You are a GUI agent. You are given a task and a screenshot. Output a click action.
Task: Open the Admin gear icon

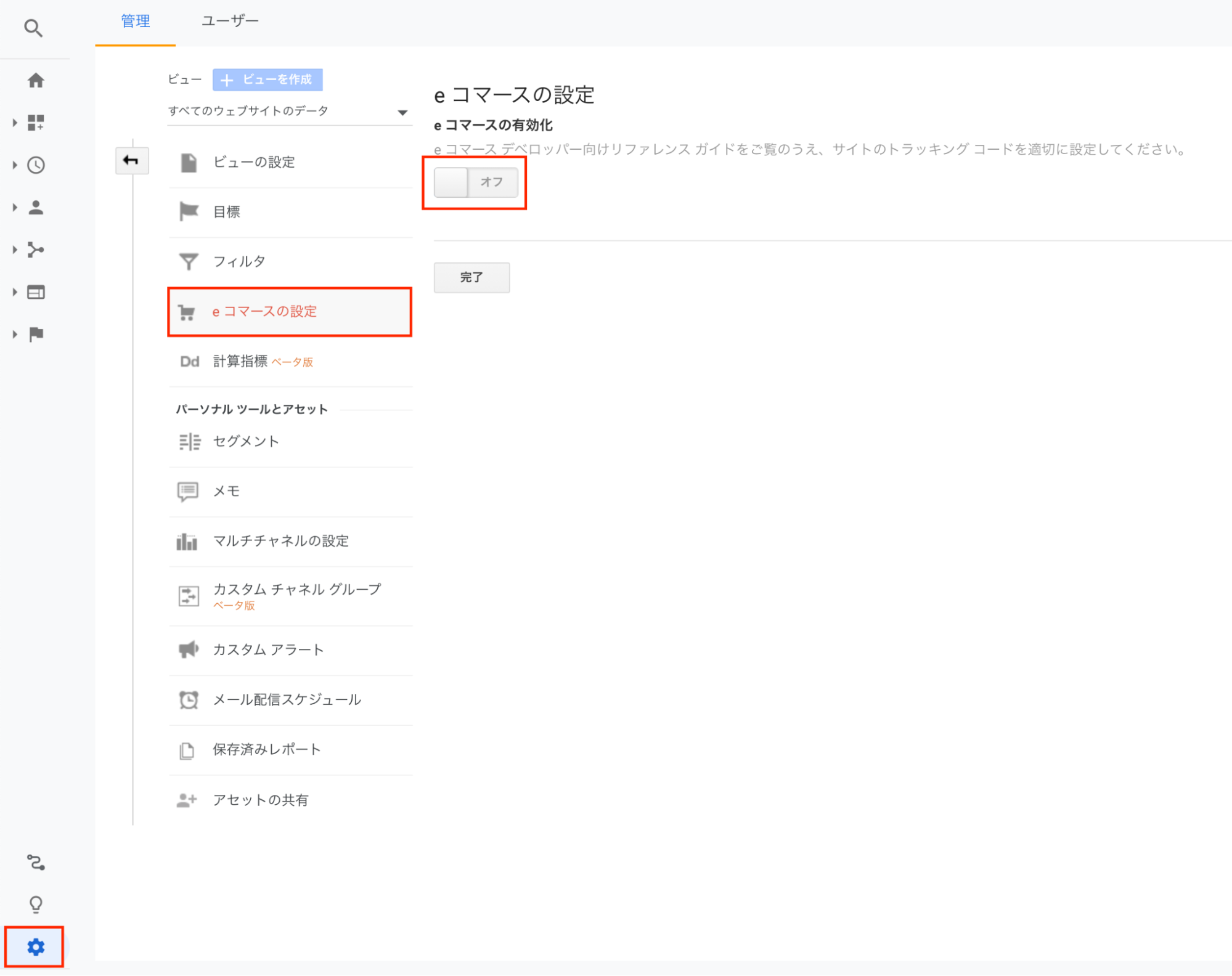coord(36,947)
